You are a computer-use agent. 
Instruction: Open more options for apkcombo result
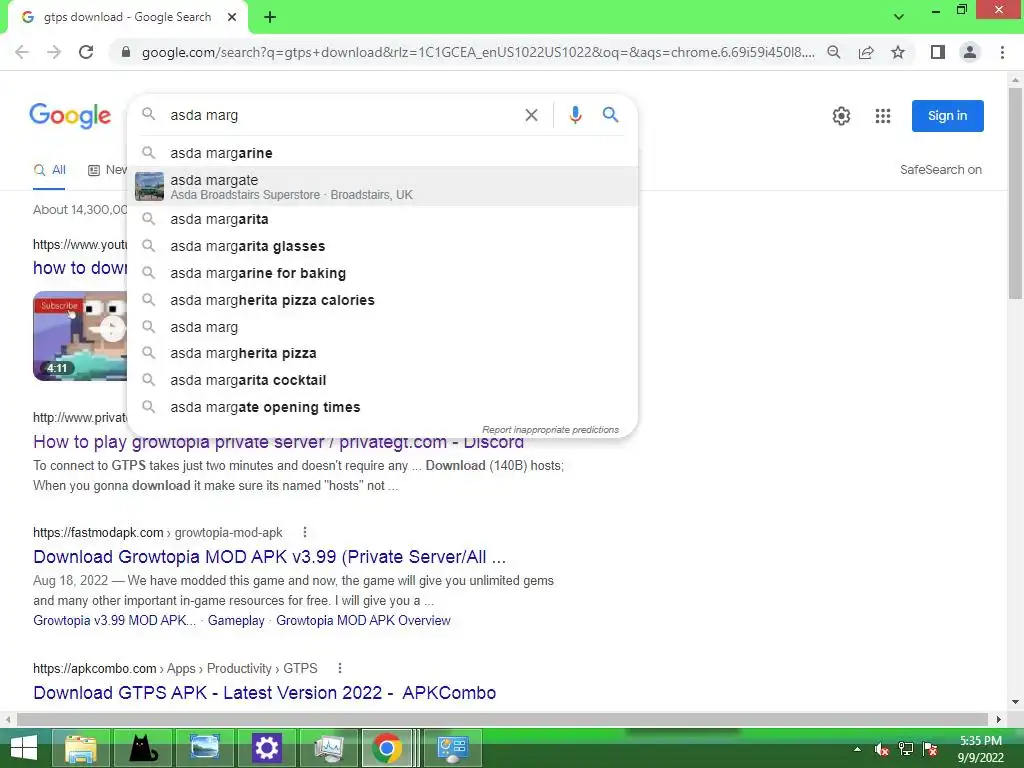point(340,668)
